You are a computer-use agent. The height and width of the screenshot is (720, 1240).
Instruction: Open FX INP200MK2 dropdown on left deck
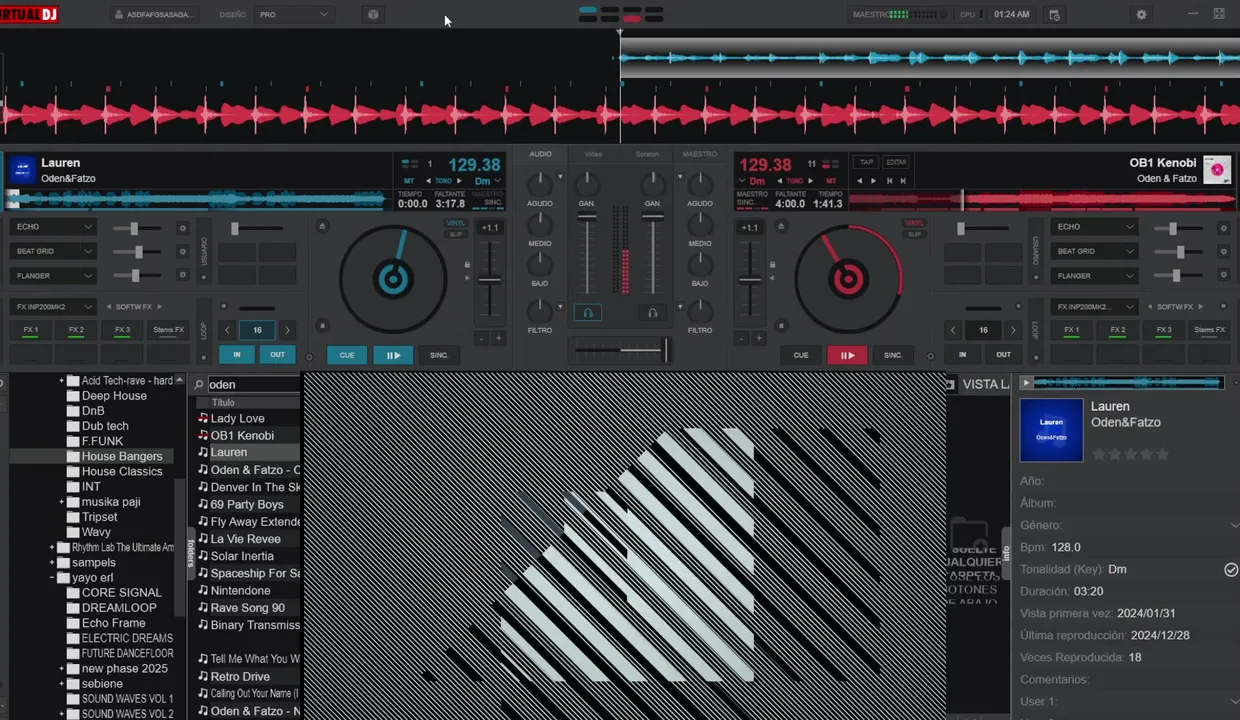point(53,307)
